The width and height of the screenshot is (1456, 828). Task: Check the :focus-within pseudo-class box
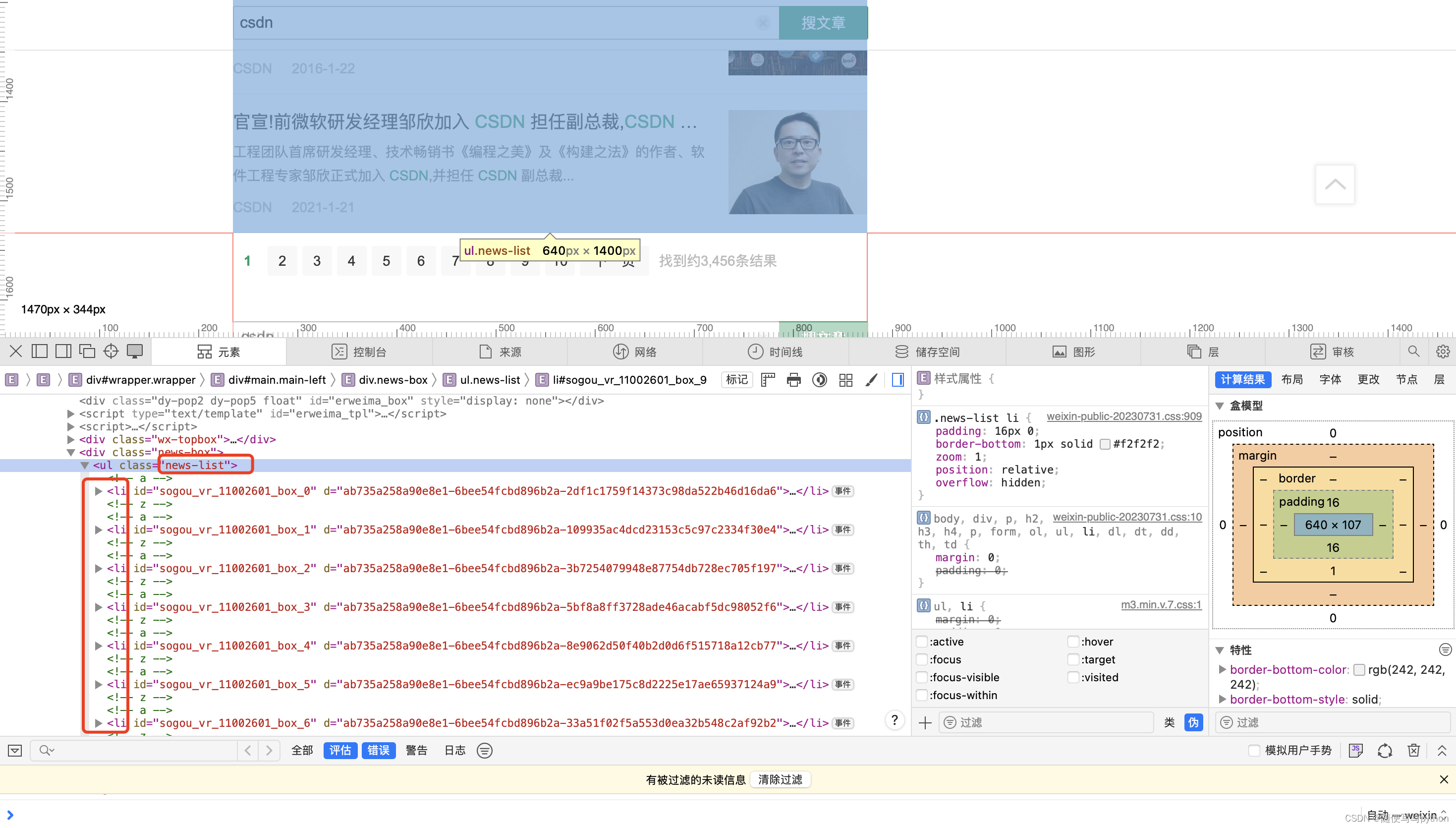922,695
